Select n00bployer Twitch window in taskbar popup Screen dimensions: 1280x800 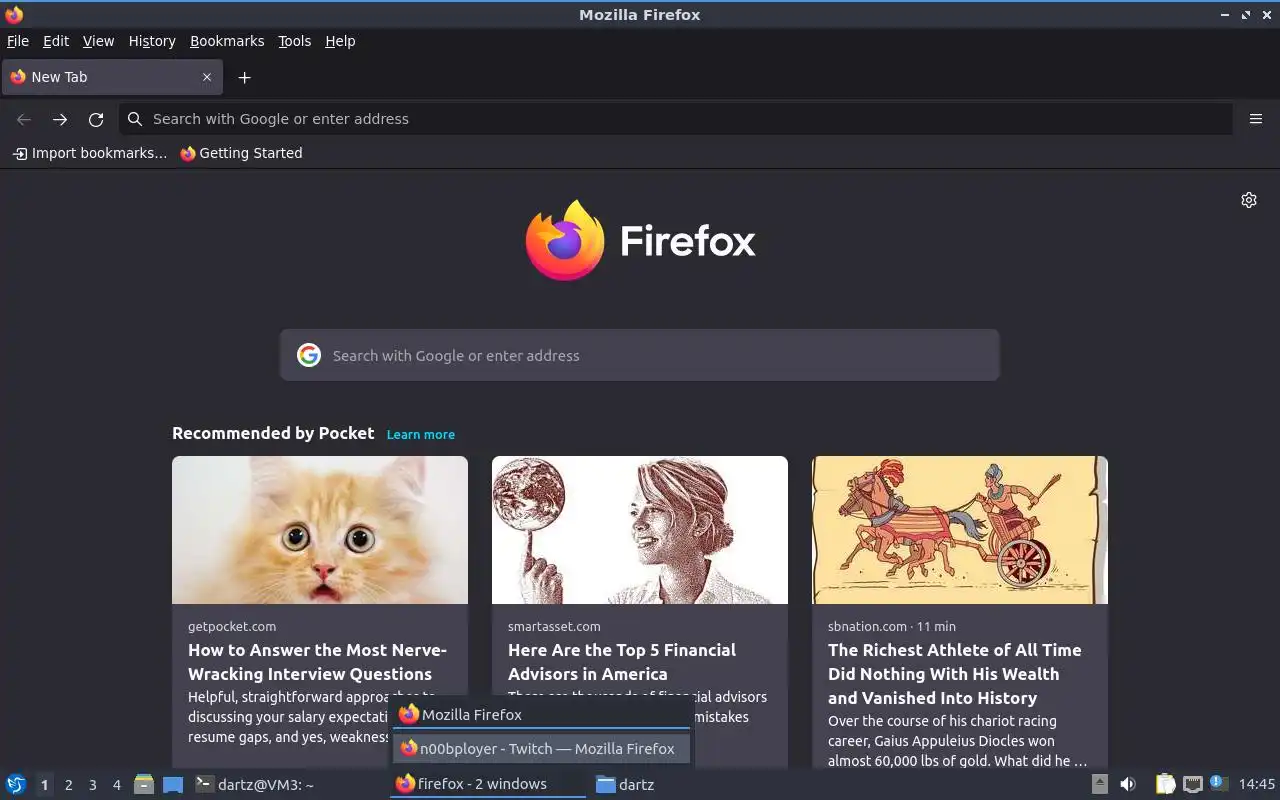tap(541, 748)
